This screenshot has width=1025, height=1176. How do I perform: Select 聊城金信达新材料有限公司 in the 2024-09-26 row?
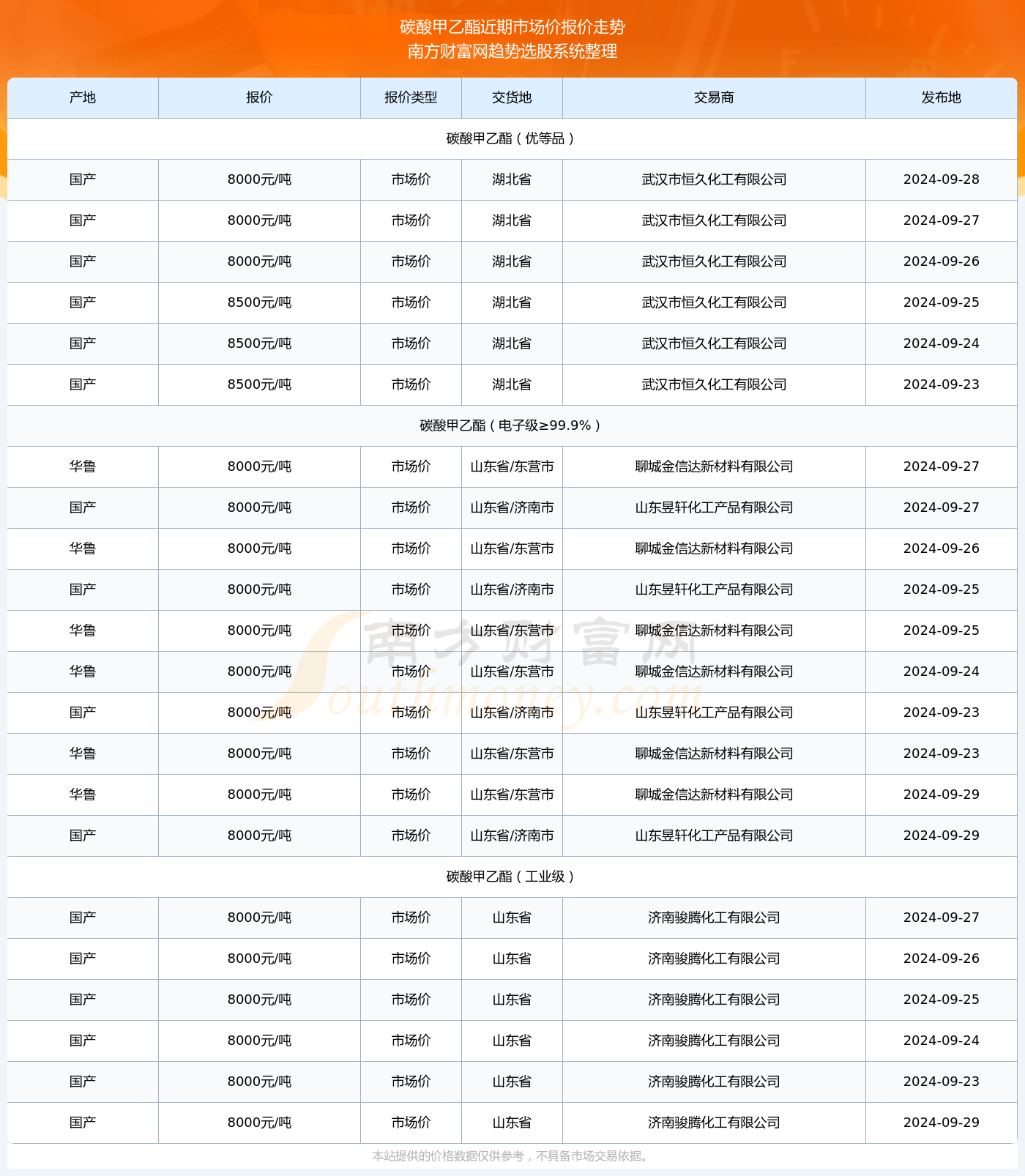click(x=714, y=548)
